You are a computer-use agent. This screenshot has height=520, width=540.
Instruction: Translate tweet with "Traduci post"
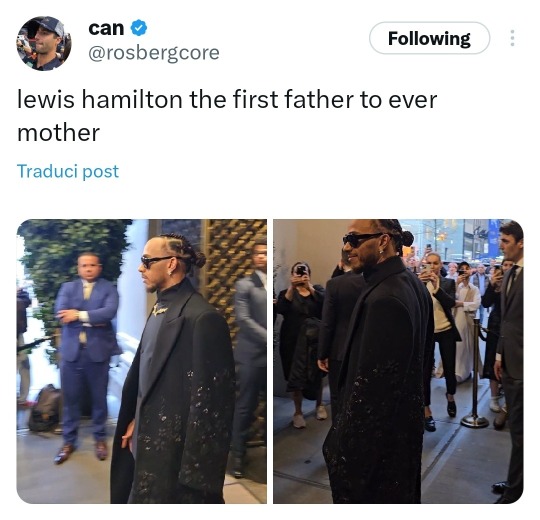click(68, 171)
